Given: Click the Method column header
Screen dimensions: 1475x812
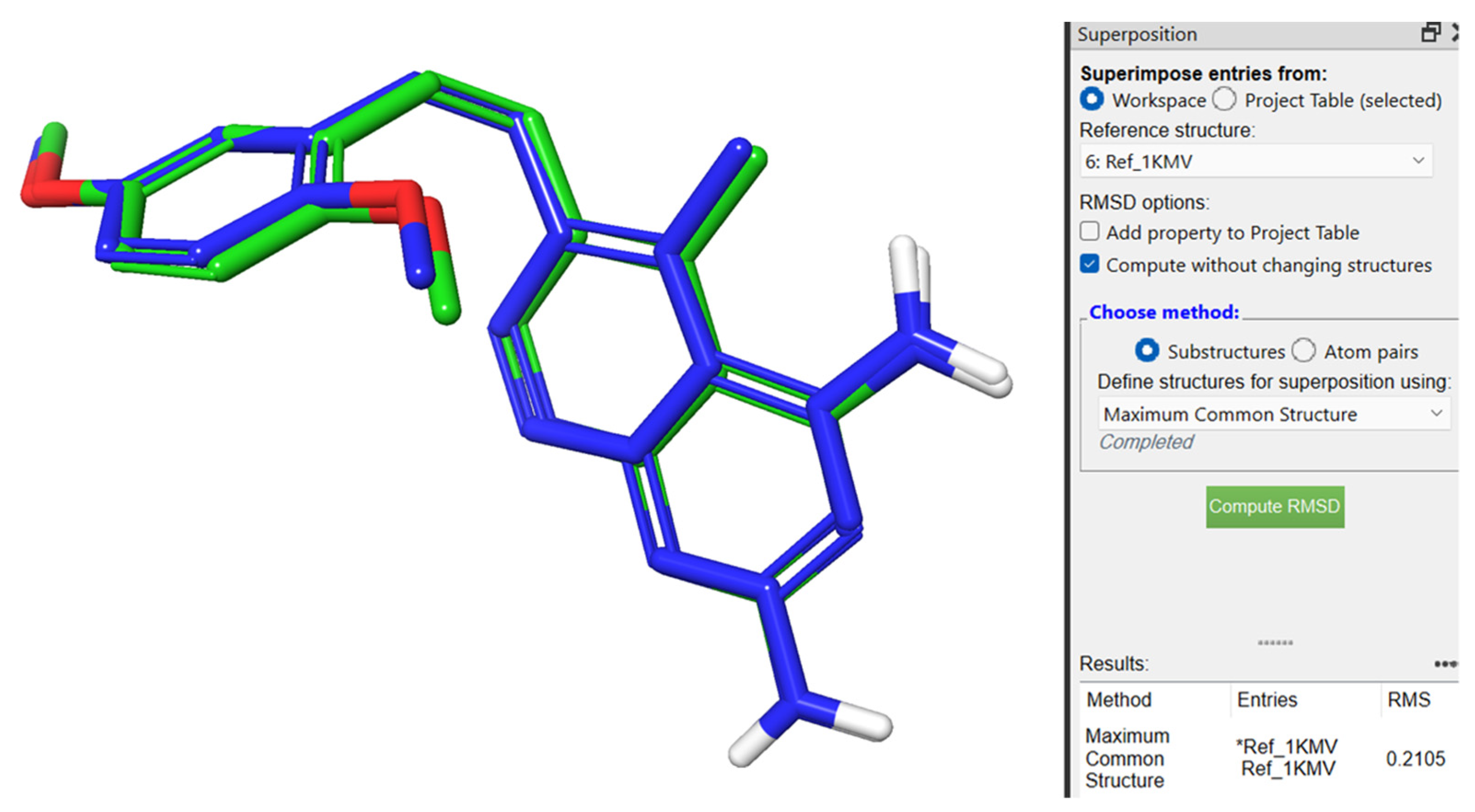Looking at the screenshot, I should [1119, 700].
